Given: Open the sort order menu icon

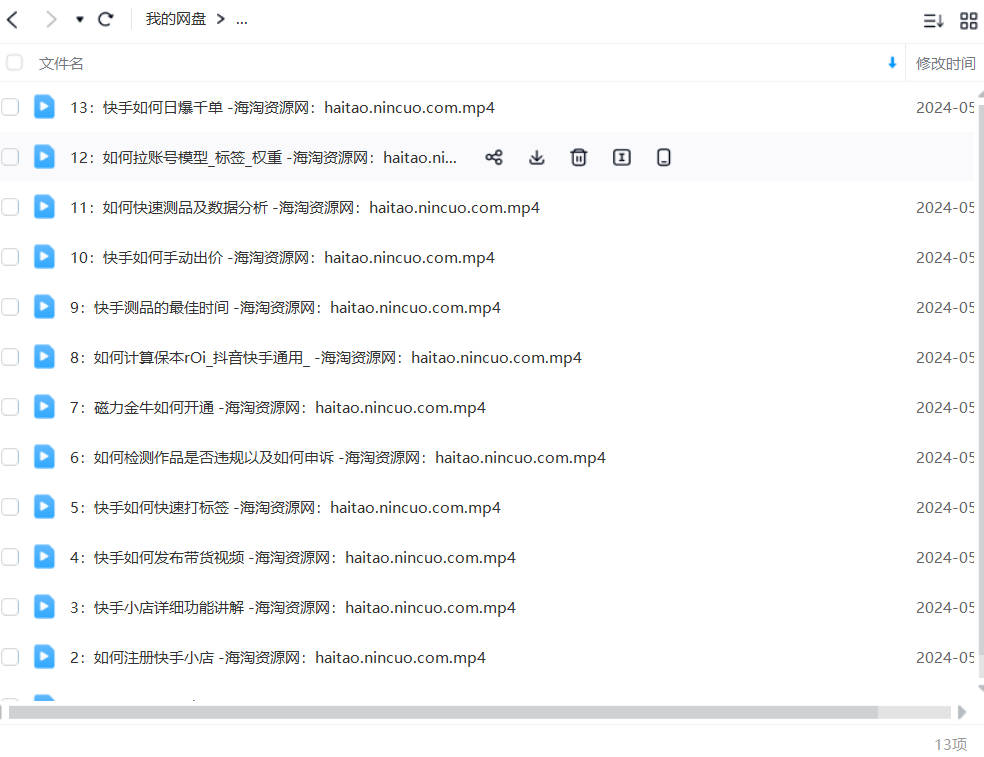Looking at the screenshot, I should tap(933, 21).
